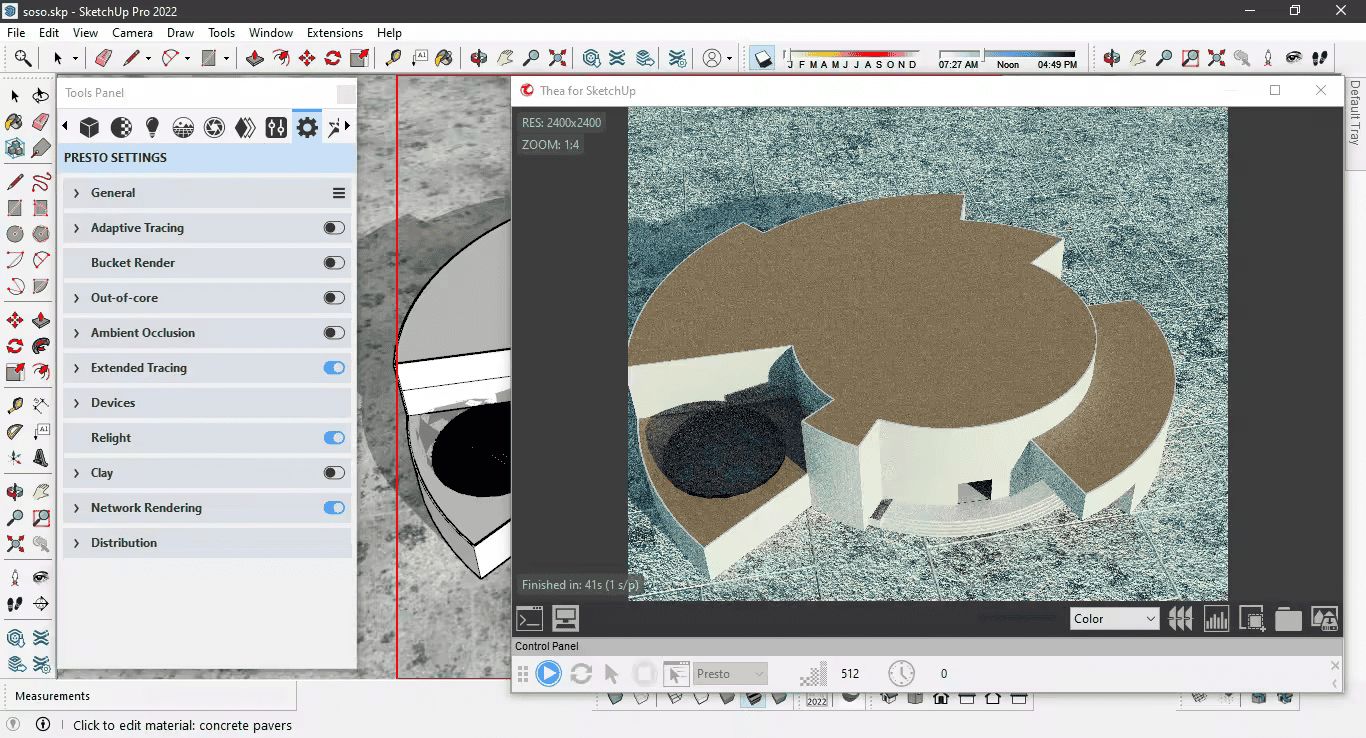Start rendering with the blue play button
Screen dimensions: 1366x738
pos(548,674)
